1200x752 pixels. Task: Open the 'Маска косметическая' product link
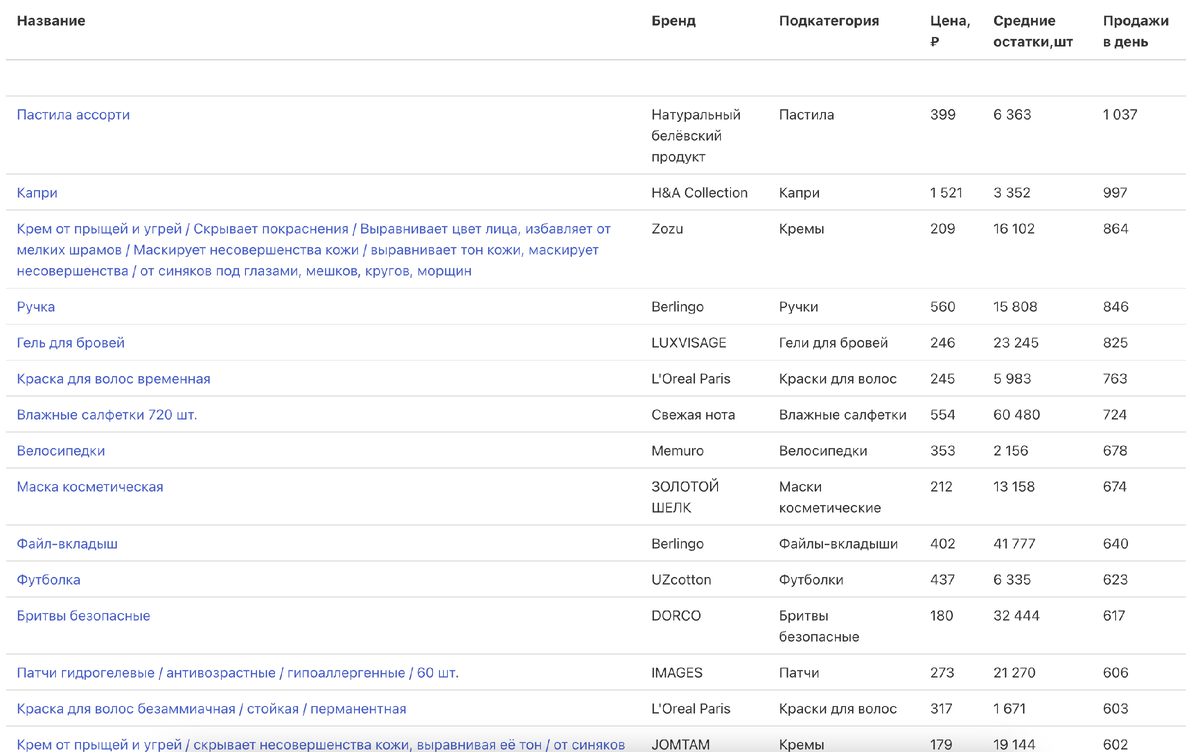tap(90, 487)
